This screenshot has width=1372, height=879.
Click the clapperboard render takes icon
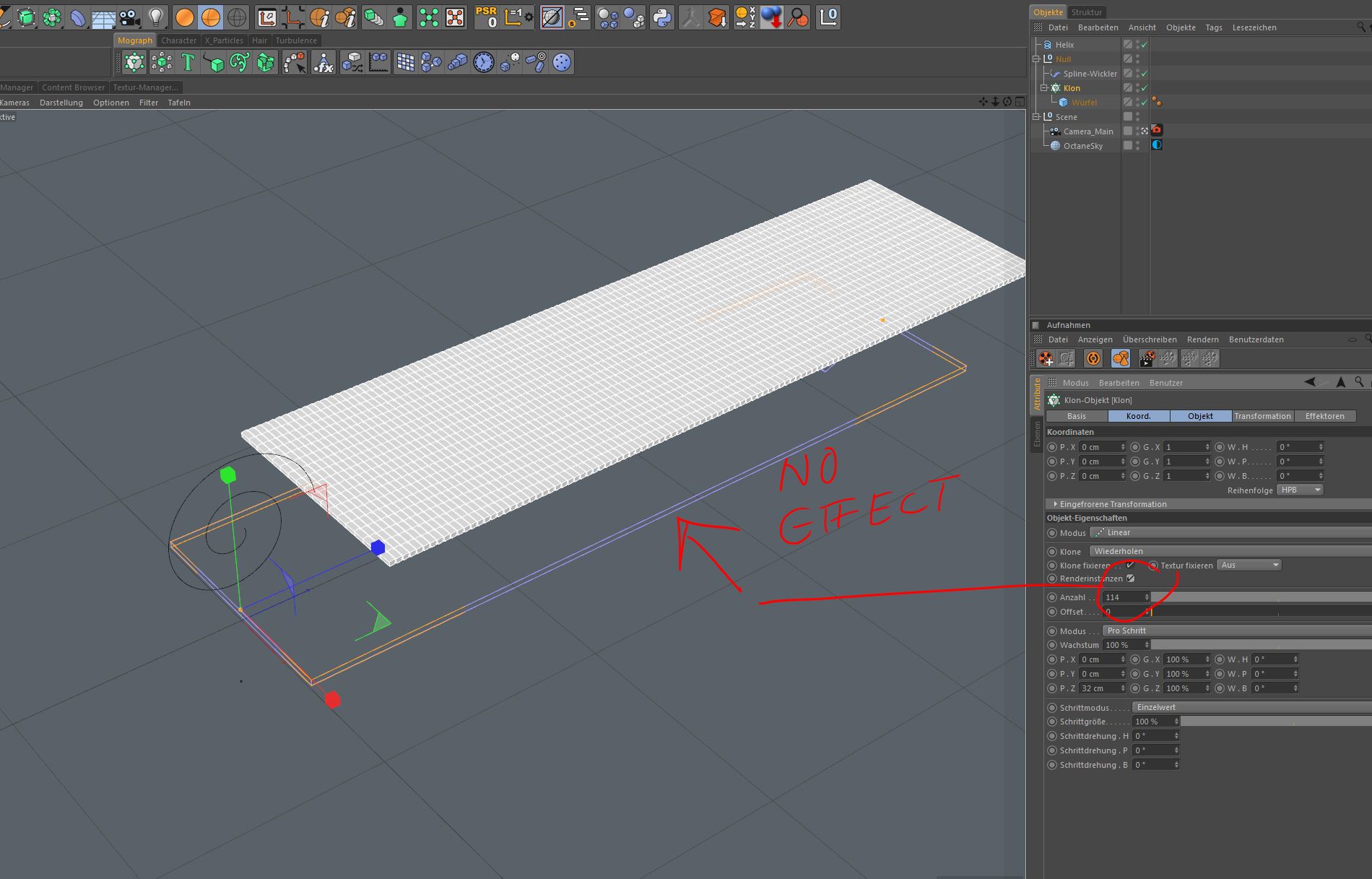(x=1147, y=358)
